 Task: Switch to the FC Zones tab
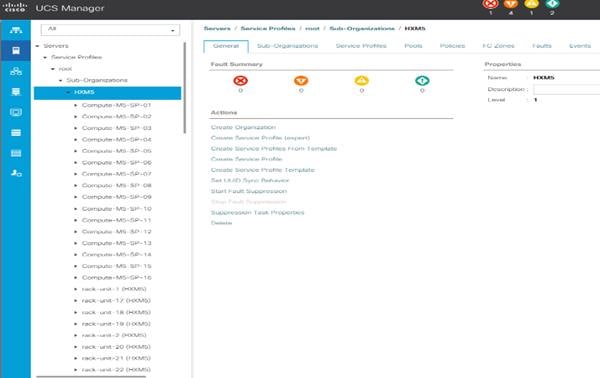click(498, 46)
